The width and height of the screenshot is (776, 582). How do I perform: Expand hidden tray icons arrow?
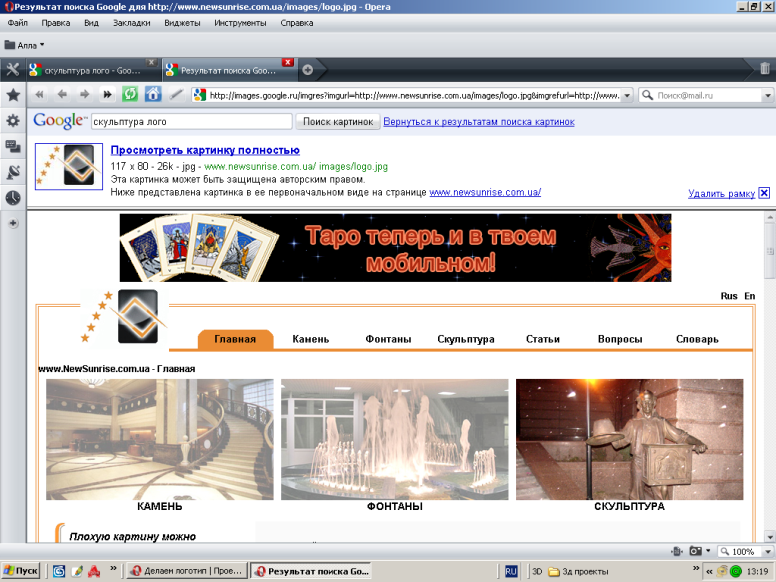pos(709,572)
